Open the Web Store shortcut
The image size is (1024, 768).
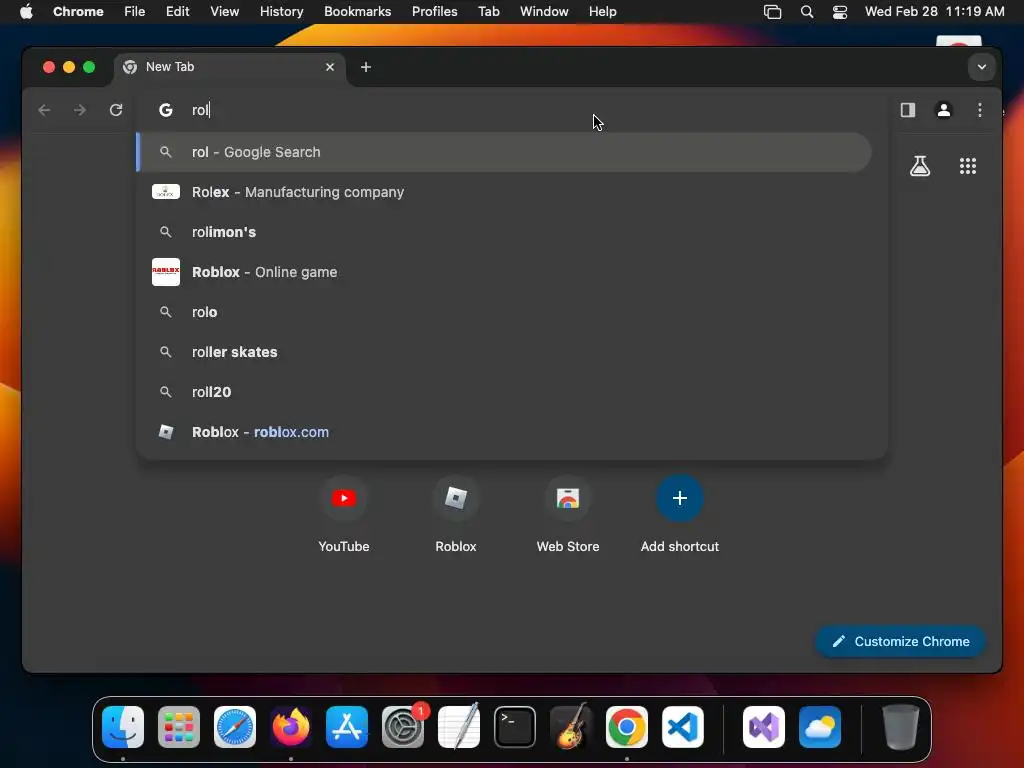pos(568,516)
